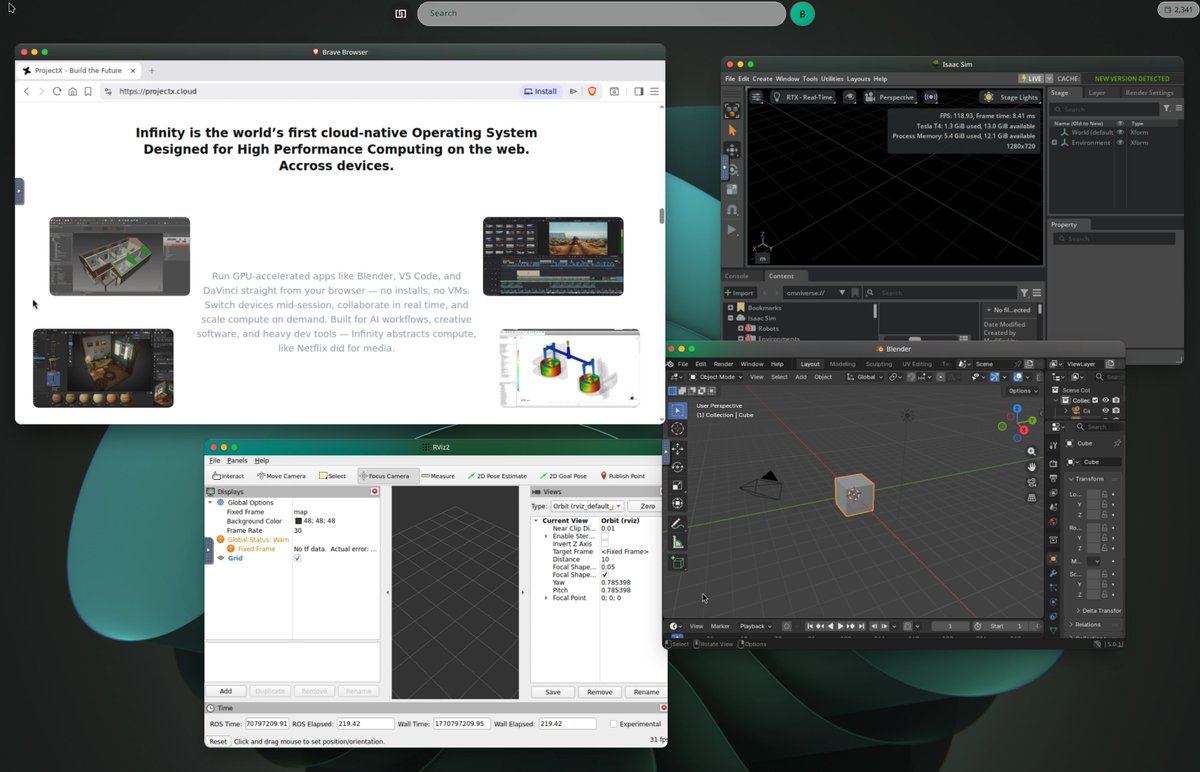Select the Cursor tool in Blender toolbar
Screen dimensions: 1200x772
tap(678, 429)
